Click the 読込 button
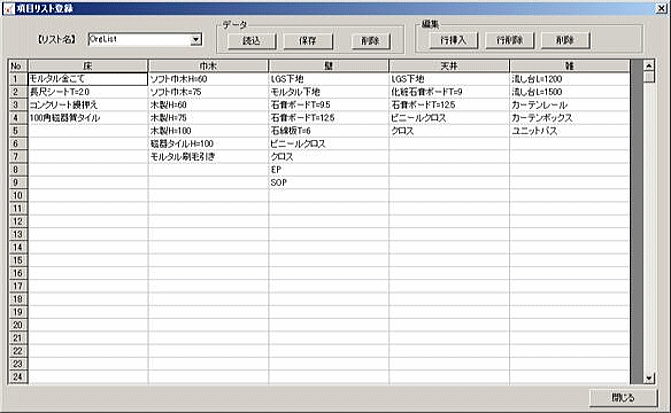671x413 pixels. tap(250, 41)
